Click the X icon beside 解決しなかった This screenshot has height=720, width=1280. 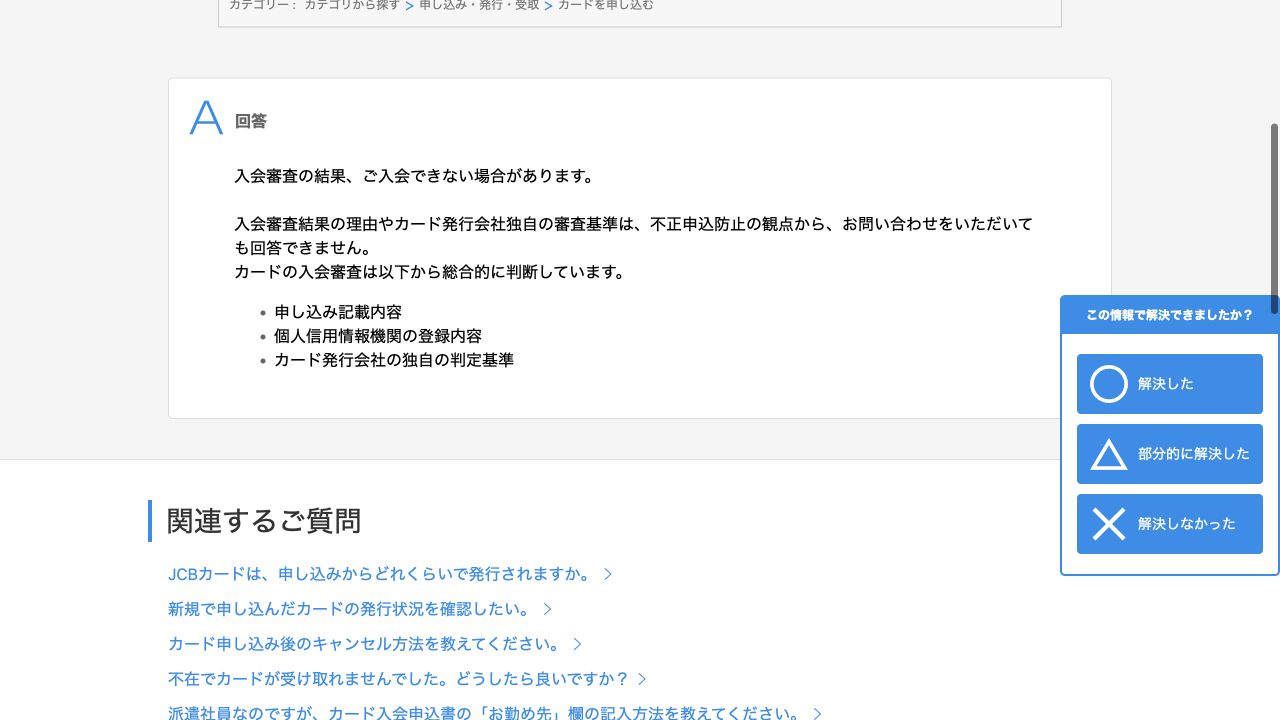tap(1108, 524)
